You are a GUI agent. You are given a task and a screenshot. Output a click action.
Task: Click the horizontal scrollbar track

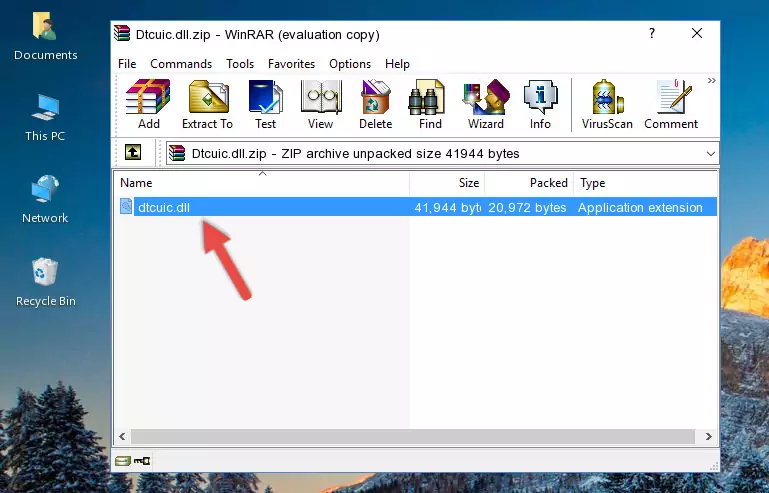coord(413,436)
